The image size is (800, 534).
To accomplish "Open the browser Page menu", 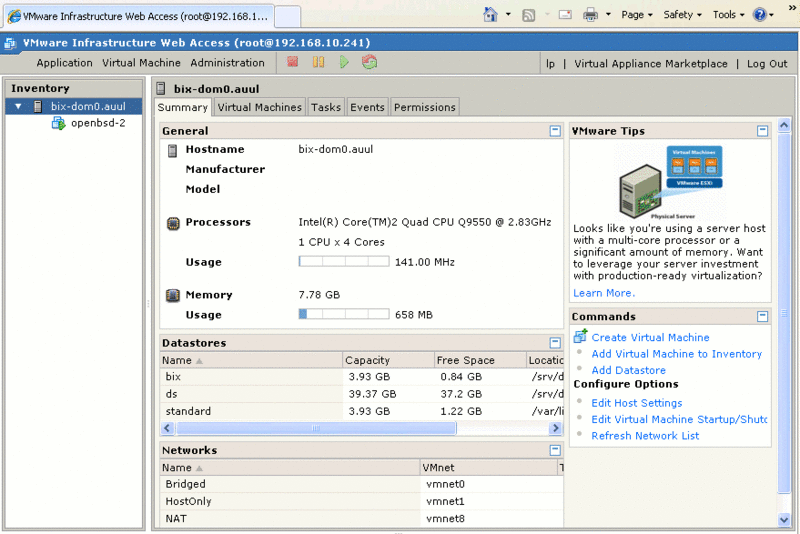I will point(637,15).
